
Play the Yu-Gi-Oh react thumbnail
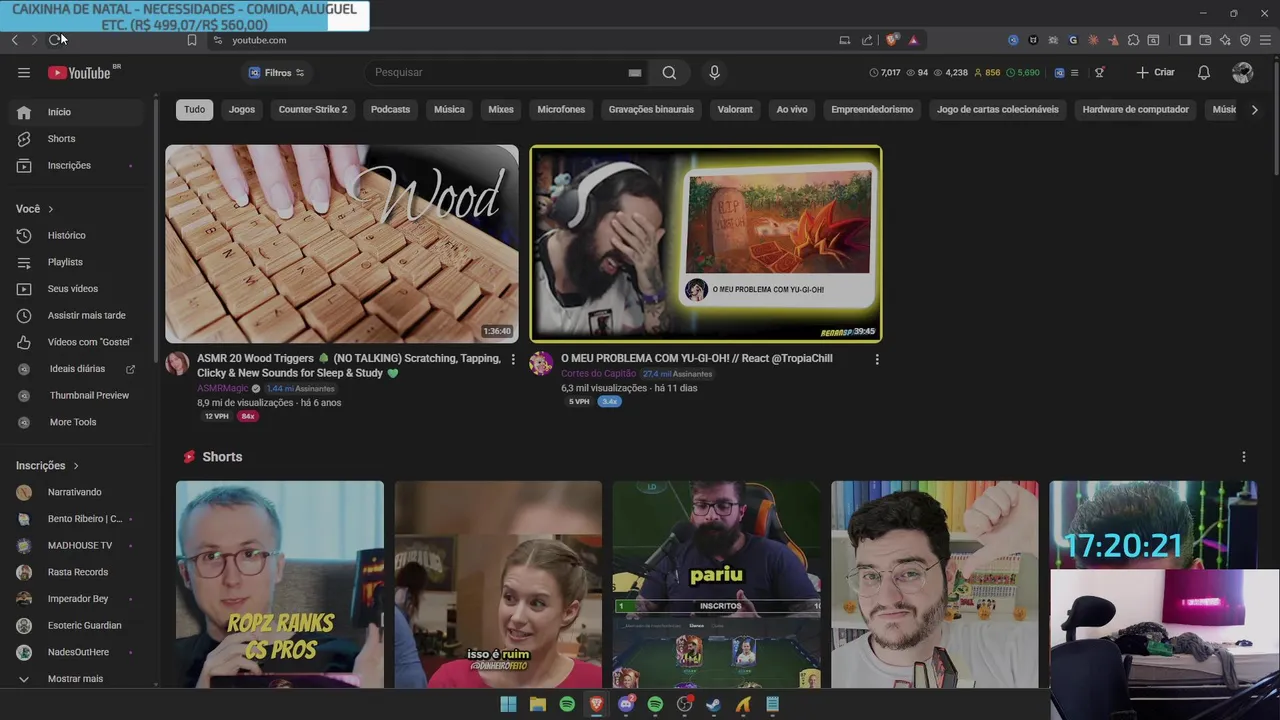(x=706, y=244)
